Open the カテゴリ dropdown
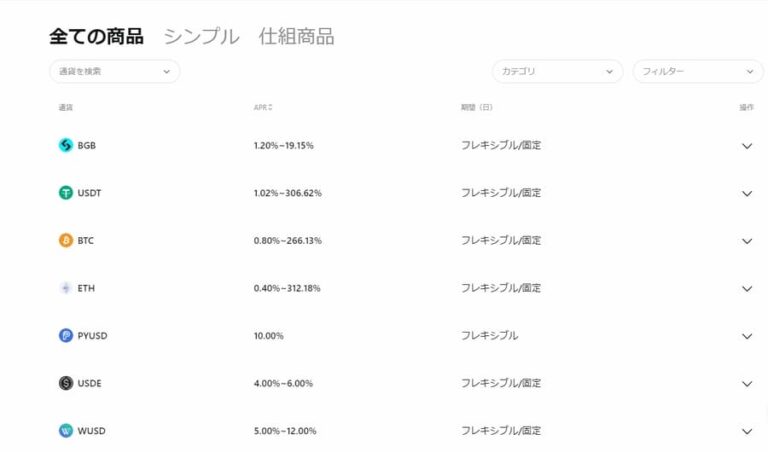Screen dimensions: 768x452 pos(557,72)
